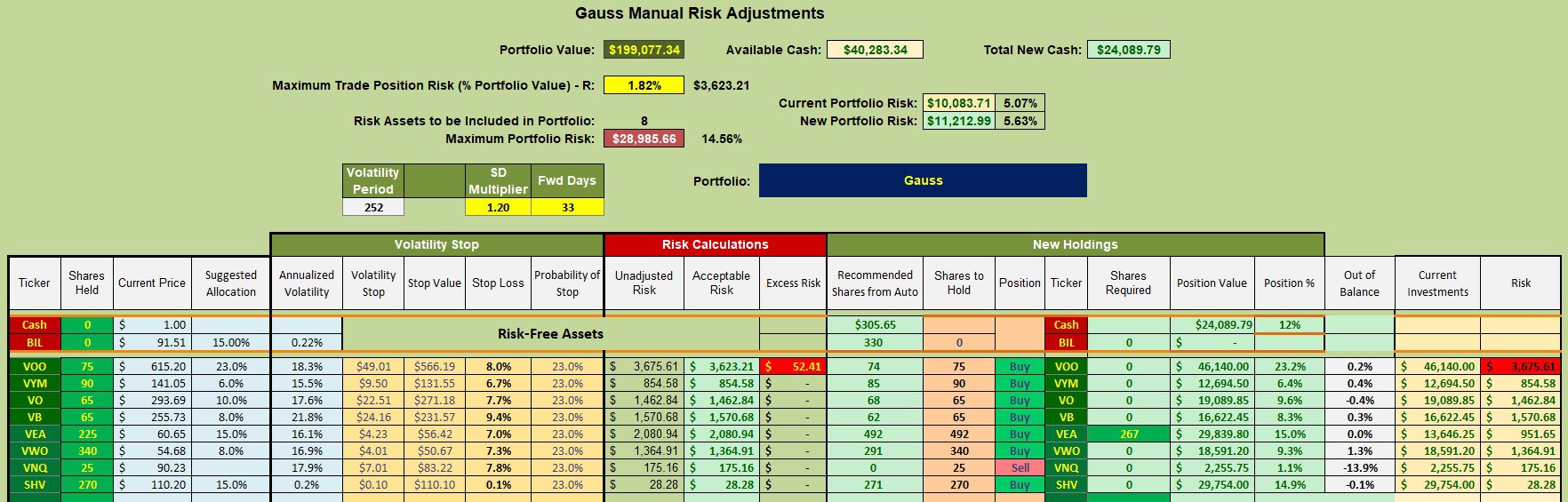Image resolution: width=1568 pixels, height=502 pixels.
Task: Click the Volatility Period value 252
Action: coord(373,207)
